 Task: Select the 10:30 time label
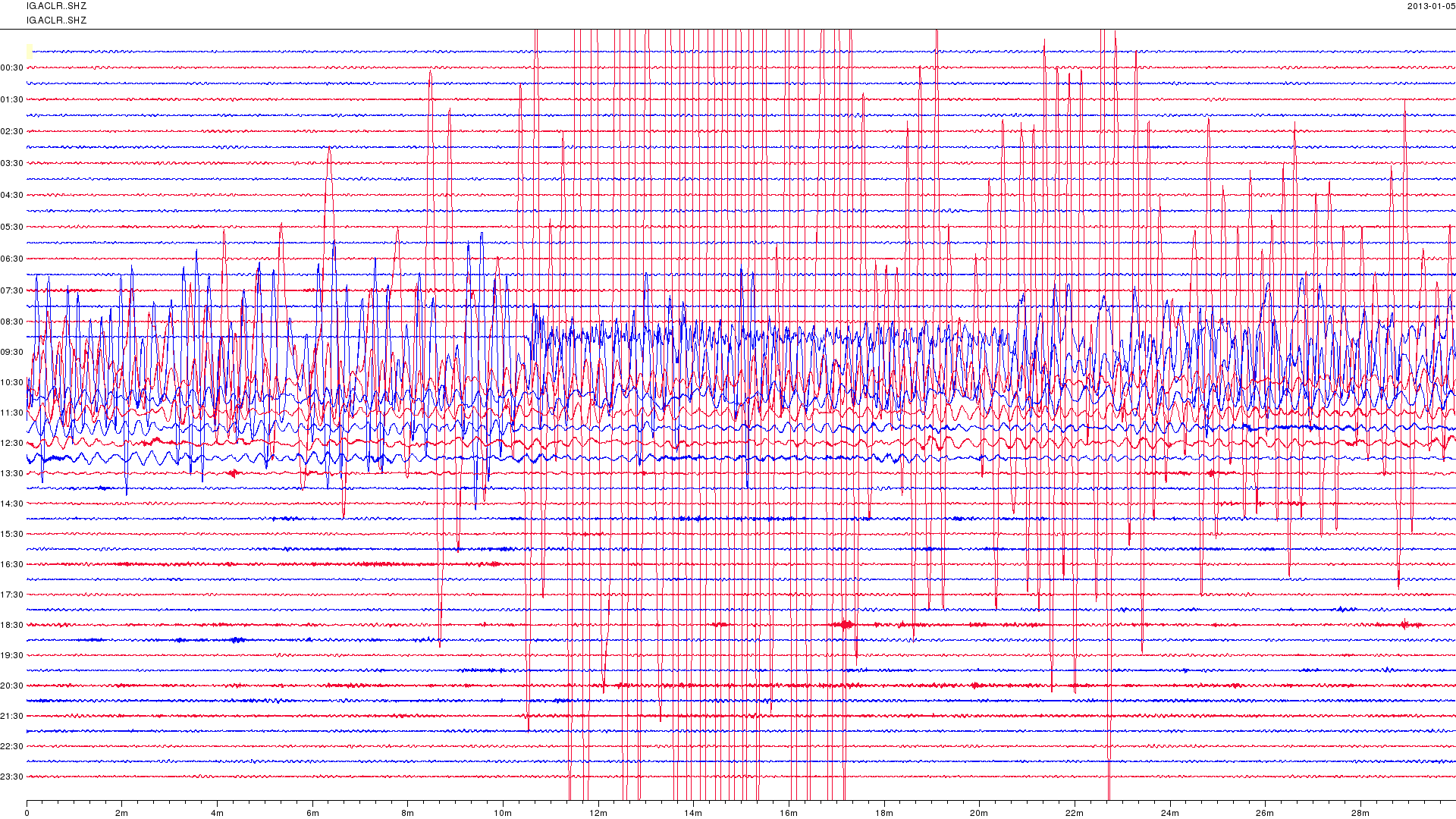point(12,383)
